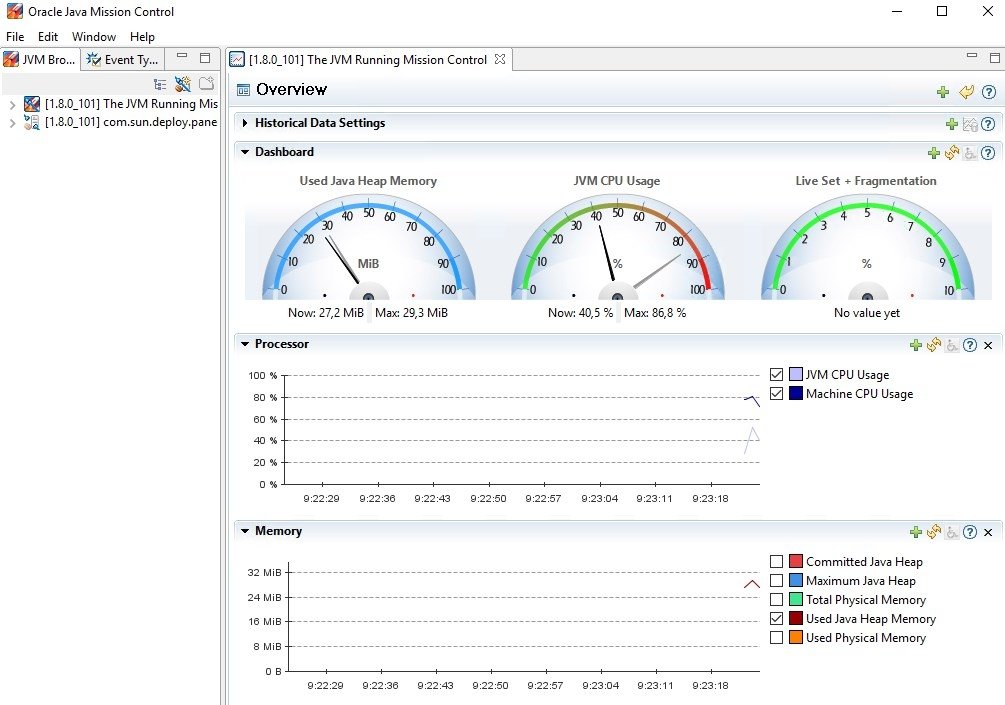Screen dimensions: 1005x705
Task: Click the Memory accessibility mode icon
Action: pyautogui.click(x=952, y=533)
